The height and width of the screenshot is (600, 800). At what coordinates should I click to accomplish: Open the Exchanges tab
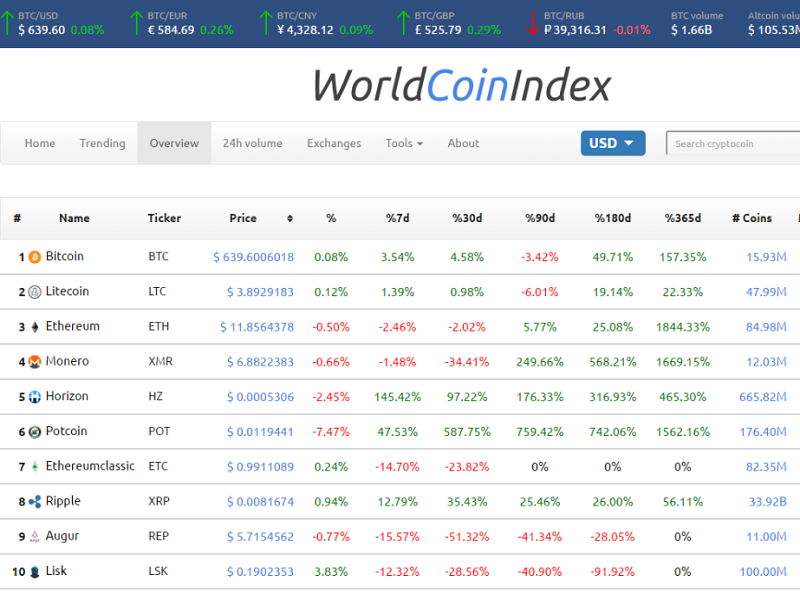334,143
